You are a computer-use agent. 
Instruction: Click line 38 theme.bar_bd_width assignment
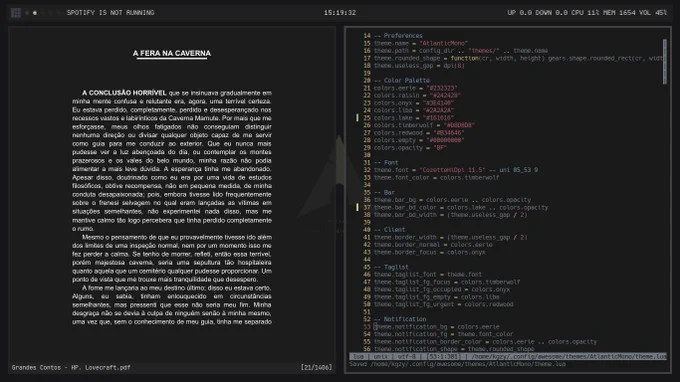[x=451, y=215]
